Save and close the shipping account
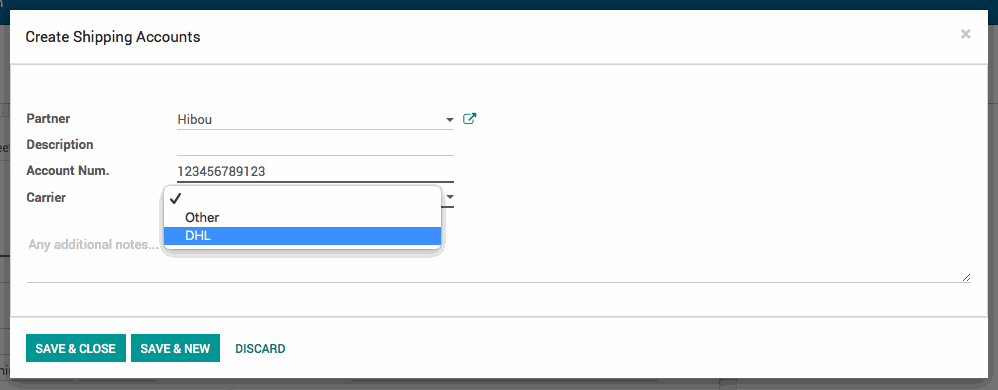This screenshot has height=390, width=998. [76, 348]
